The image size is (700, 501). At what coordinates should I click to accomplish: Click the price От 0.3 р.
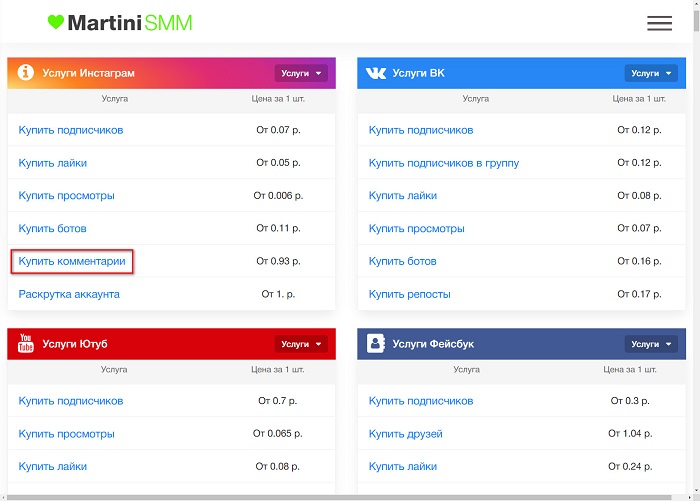tap(630, 401)
